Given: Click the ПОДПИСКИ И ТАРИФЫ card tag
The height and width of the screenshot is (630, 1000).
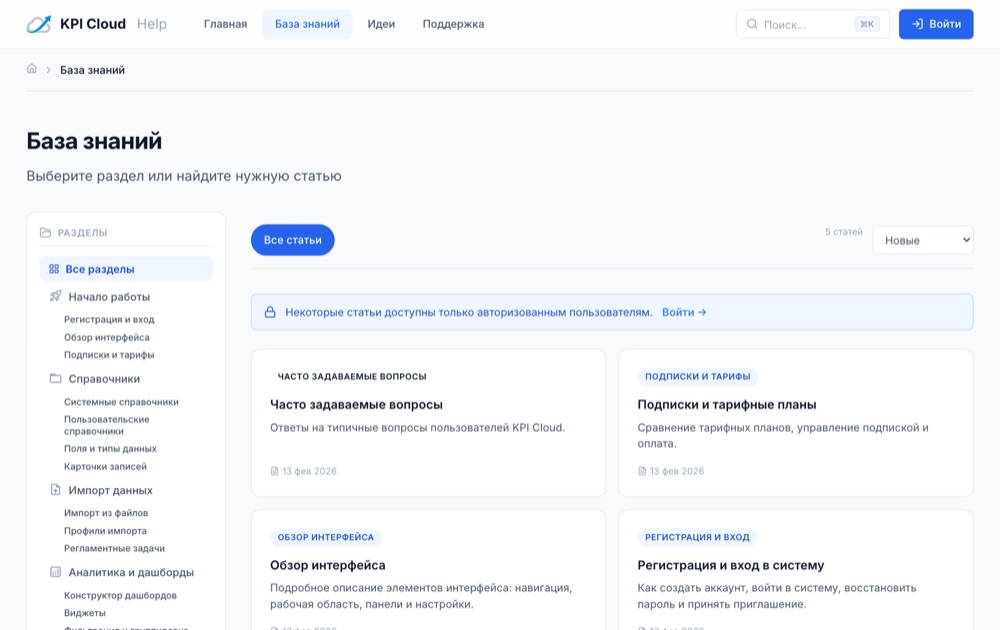Looking at the screenshot, I should click(x=698, y=376).
